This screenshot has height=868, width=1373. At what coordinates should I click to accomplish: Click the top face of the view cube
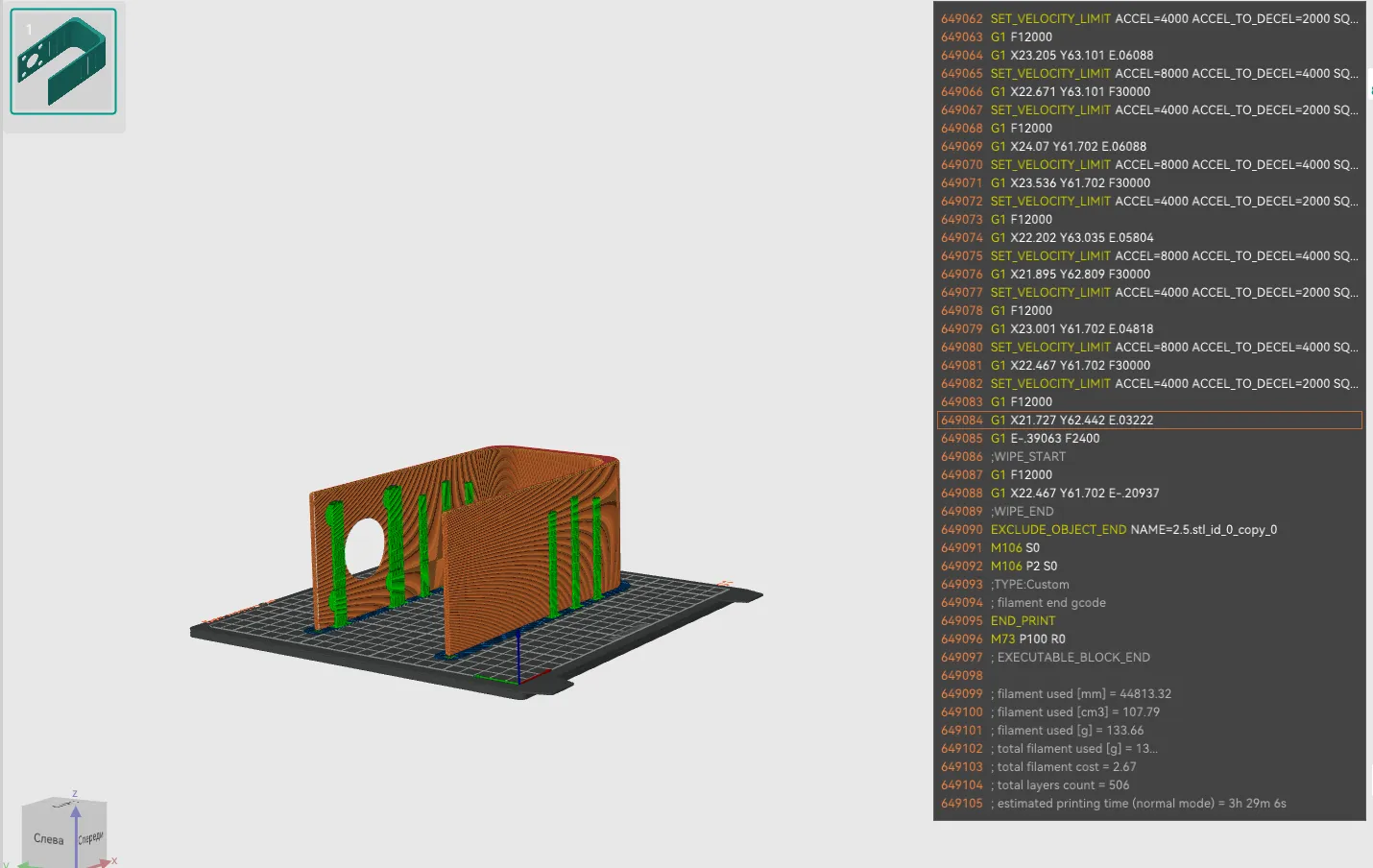click(65, 803)
